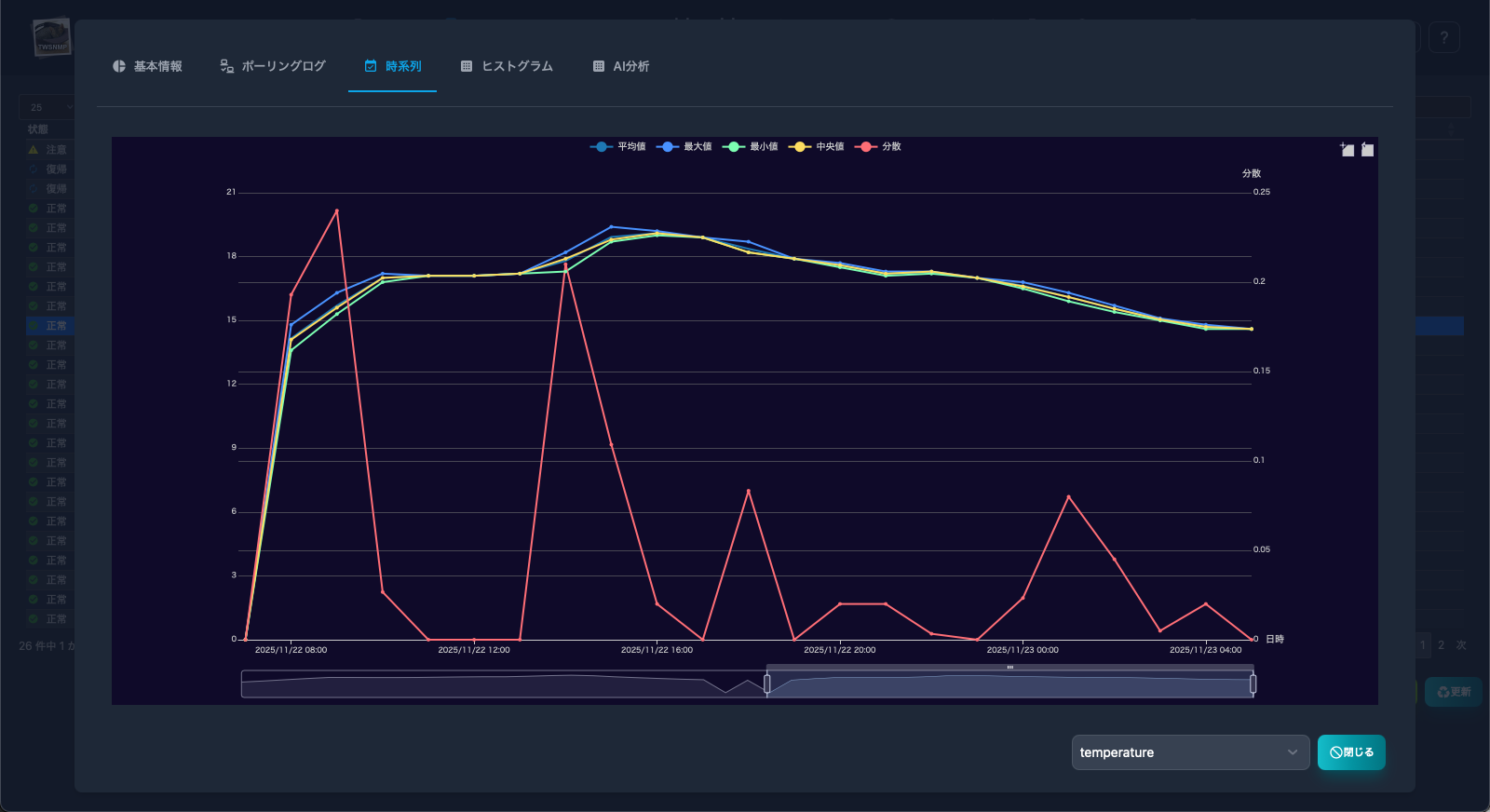Open the temperature item dropdown
Viewport: 1490px width, 812px height.
1190,752
